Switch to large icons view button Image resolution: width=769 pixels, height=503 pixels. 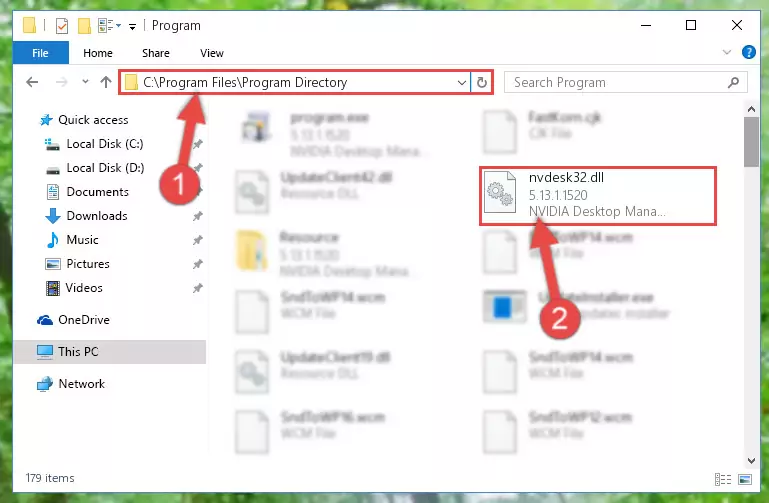(744, 479)
